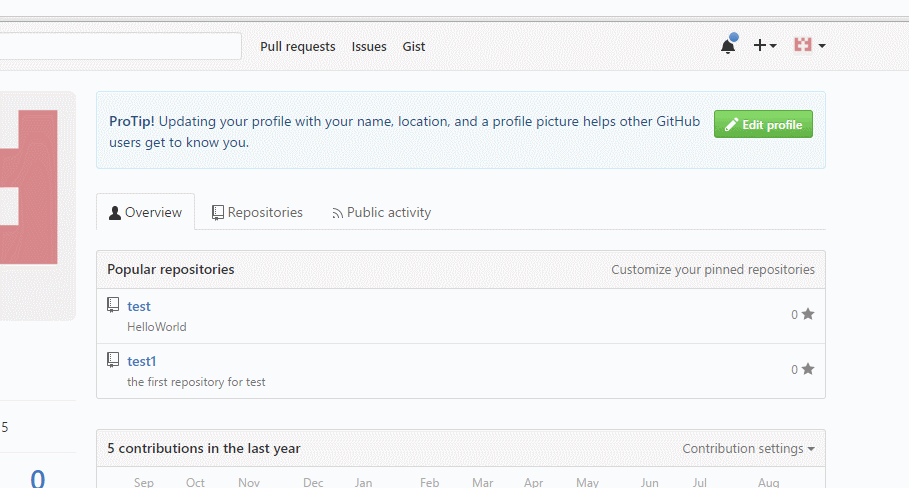Open the Gist link in header
909x488 pixels.
click(414, 47)
